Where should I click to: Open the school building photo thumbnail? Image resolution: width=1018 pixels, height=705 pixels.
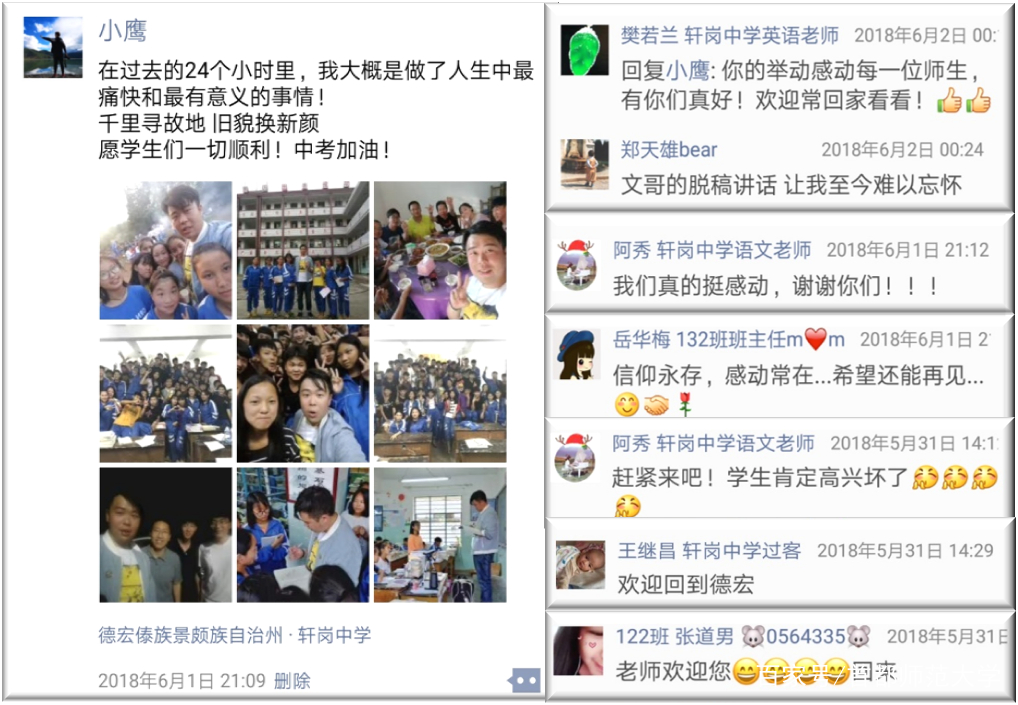[x=303, y=250]
